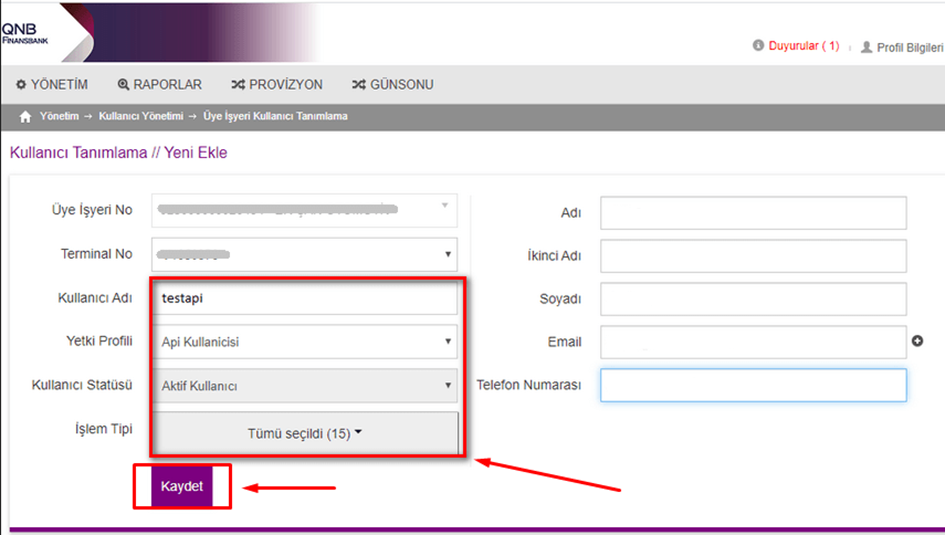
Task: Focus the Kullanıcı Adı text field
Action: click(x=304, y=298)
